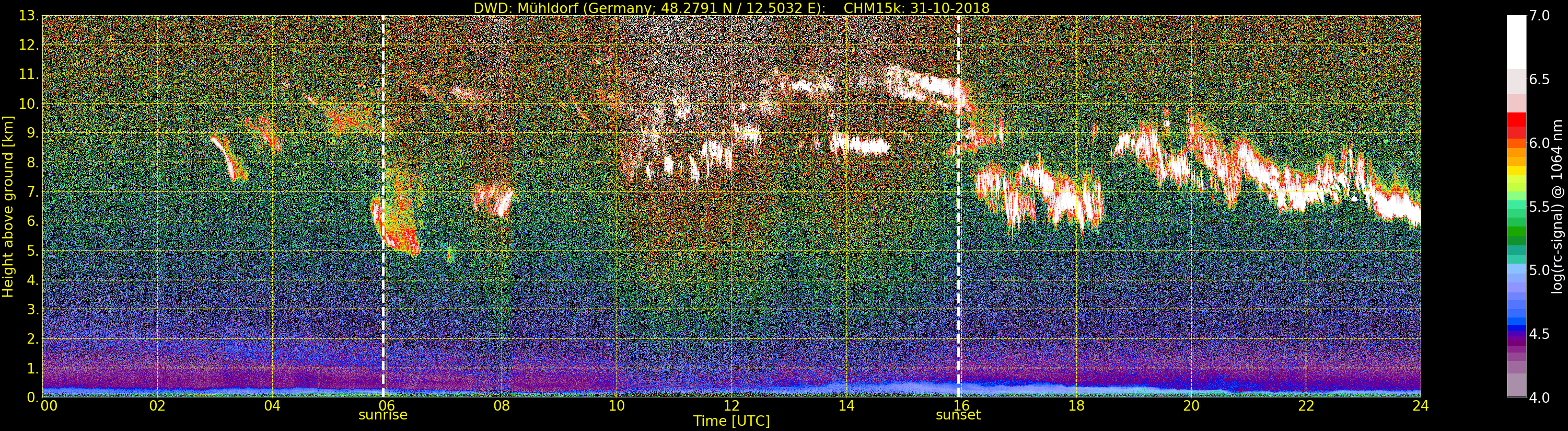Viewport: 1568px width, 431px height.
Task: Click the '14' time axis tick label
Action: point(846,405)
